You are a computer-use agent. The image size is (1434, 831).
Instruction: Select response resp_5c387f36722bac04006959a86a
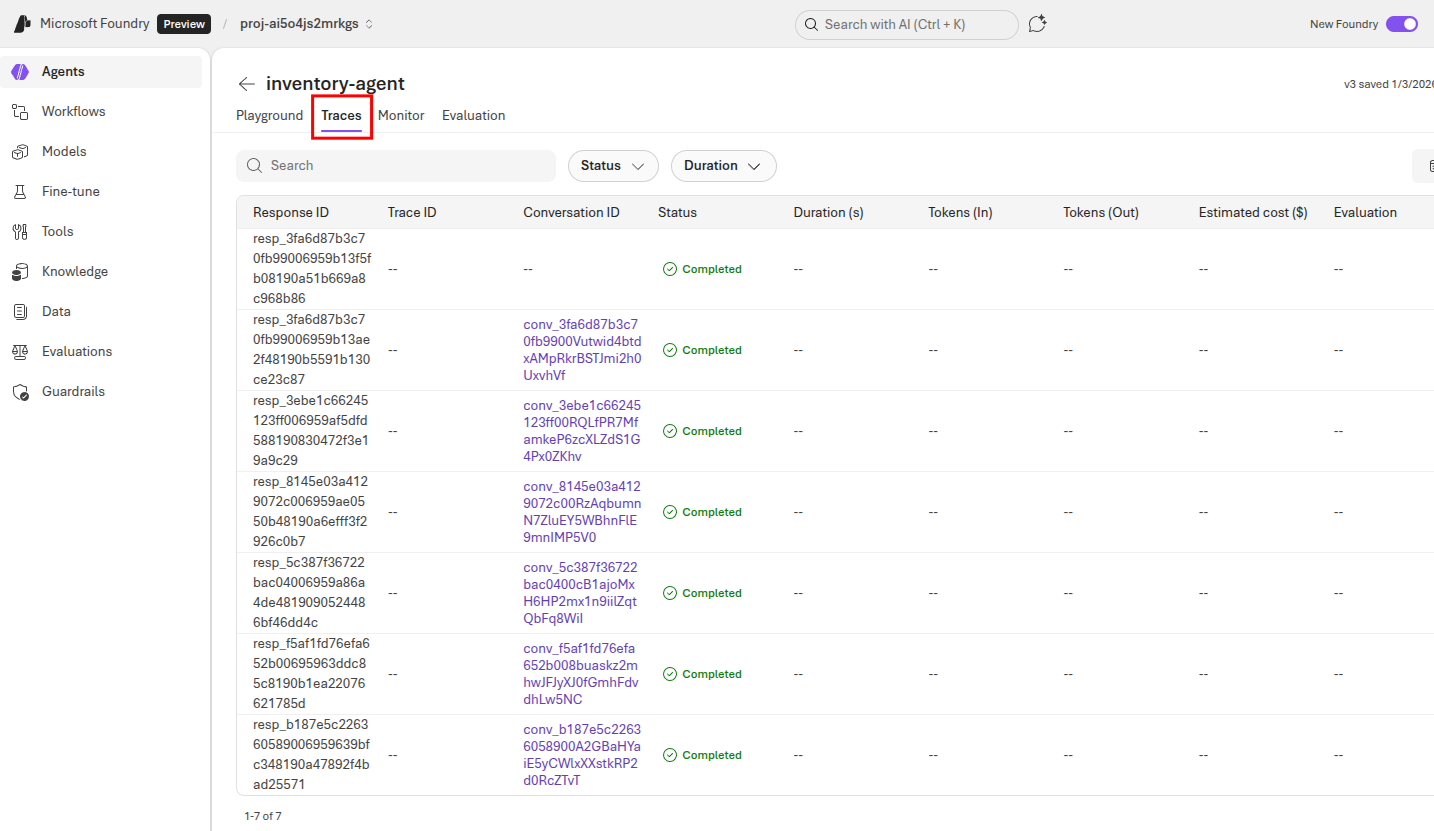pos(311,593)
